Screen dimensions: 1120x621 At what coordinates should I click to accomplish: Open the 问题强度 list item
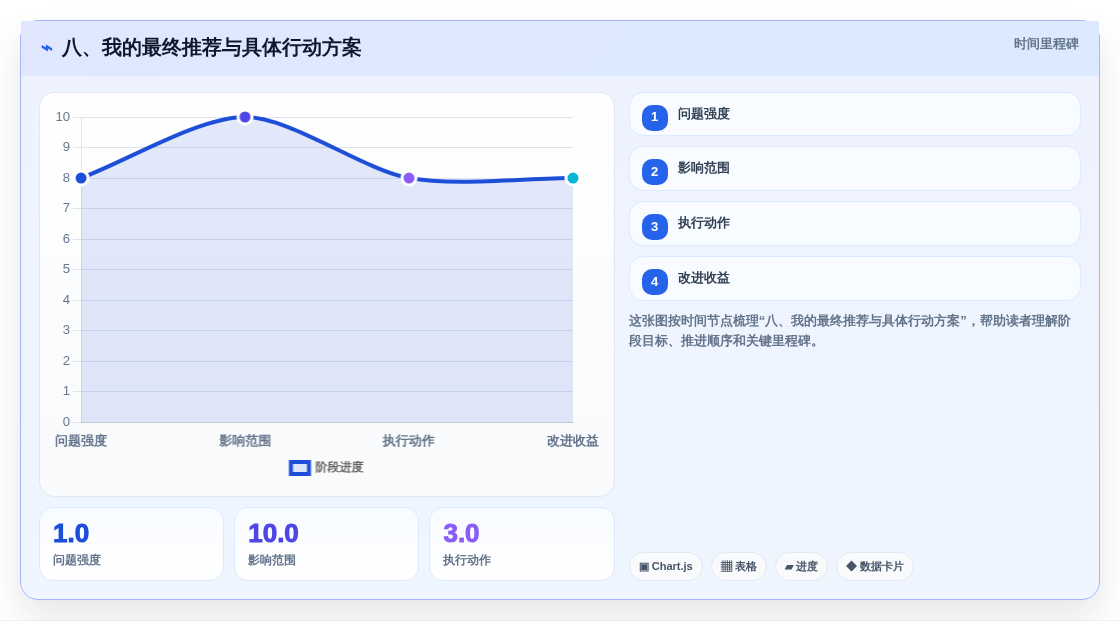coord(854,114)
